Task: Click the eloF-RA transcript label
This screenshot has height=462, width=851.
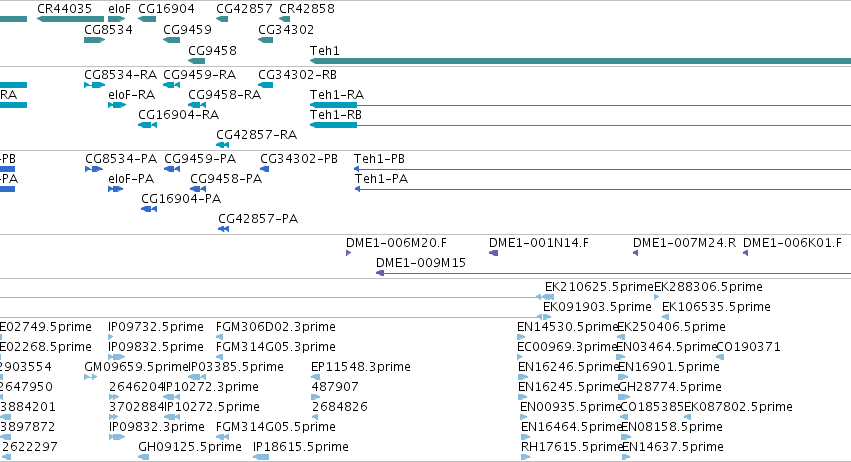Action: tap(131, 94)
